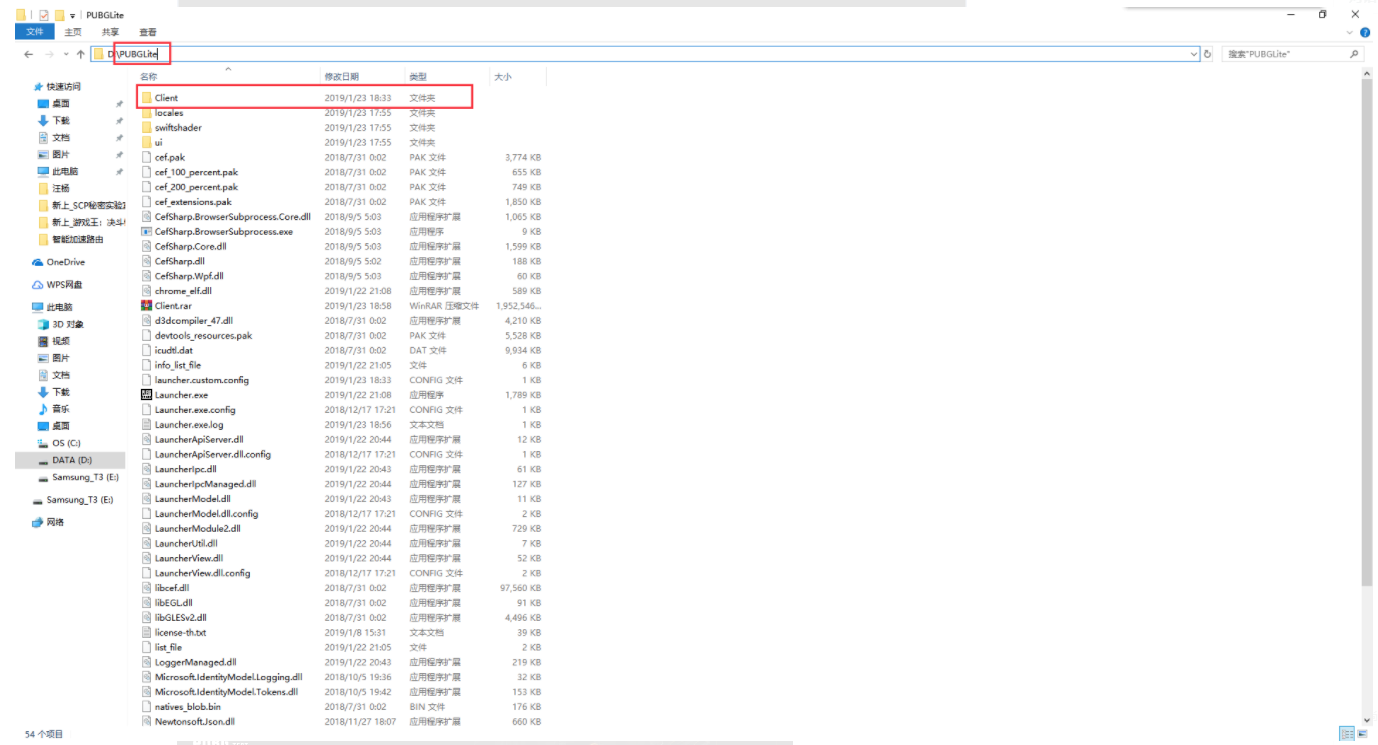Image resolution: width=1378 pixels, height=745 pixels.
Task: Select the libcef.dll file
Action: click(172, 588)
